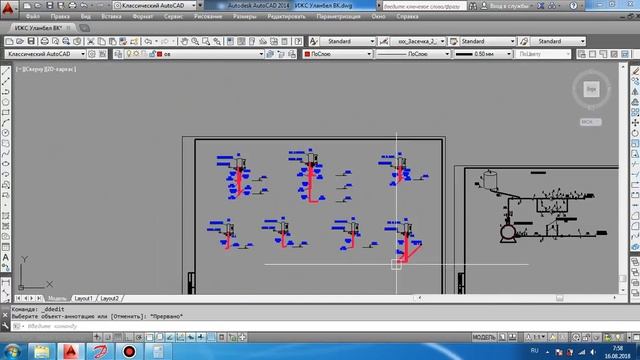The height and width of the screenshot is (360, 640).
Task: Switch to the Layout1 tab
Action: click(x=83, y=299)
